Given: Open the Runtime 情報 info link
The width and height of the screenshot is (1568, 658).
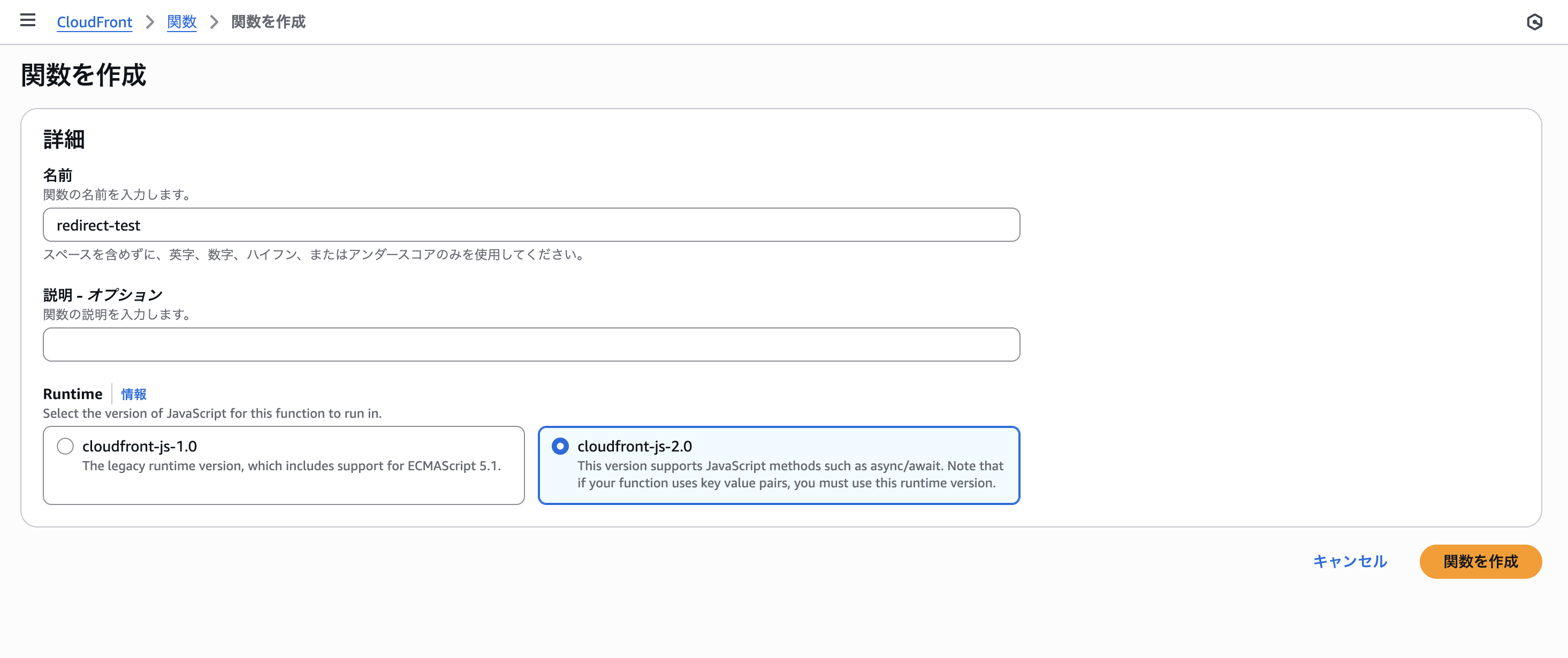Looking at the screenshot, I should [x=134, y=394].
